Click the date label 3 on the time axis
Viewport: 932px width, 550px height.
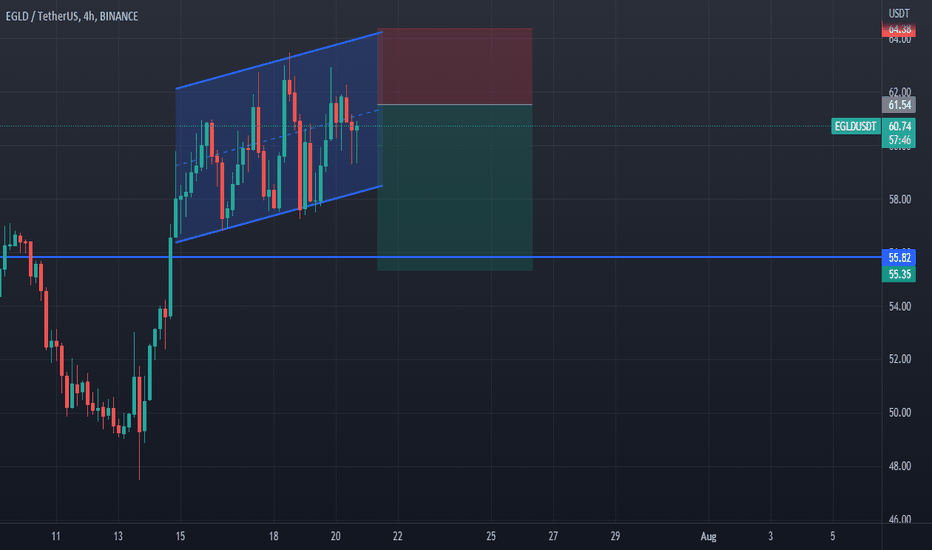coord(770,536)
